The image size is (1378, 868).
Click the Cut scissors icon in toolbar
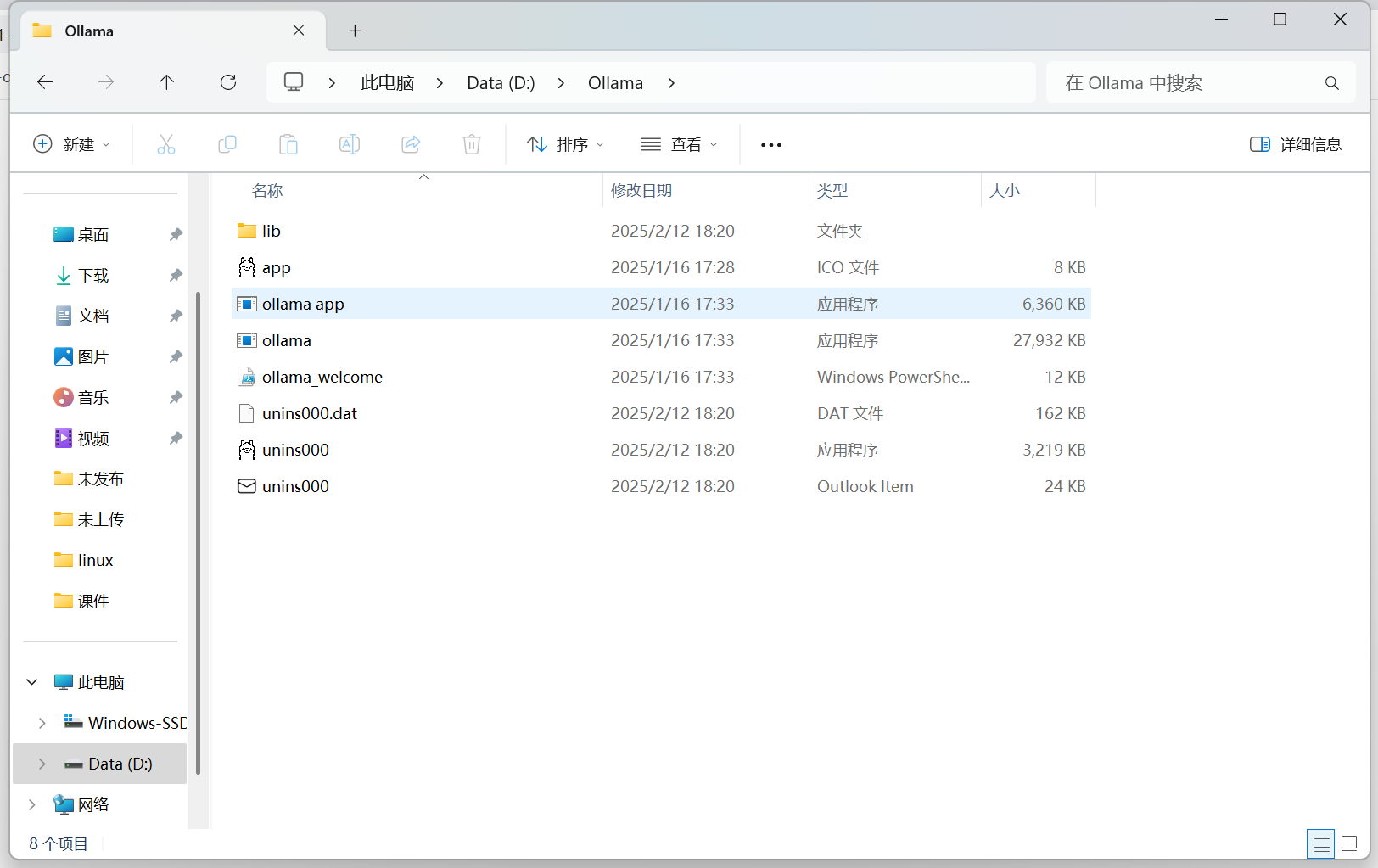point(166,144)
